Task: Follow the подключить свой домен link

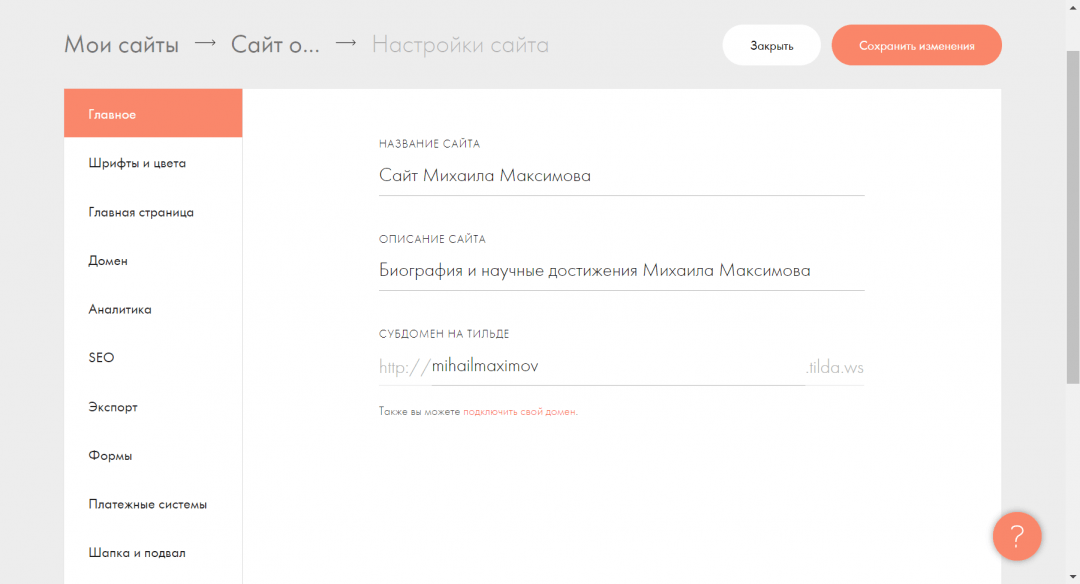Action: tap(519, 412)
